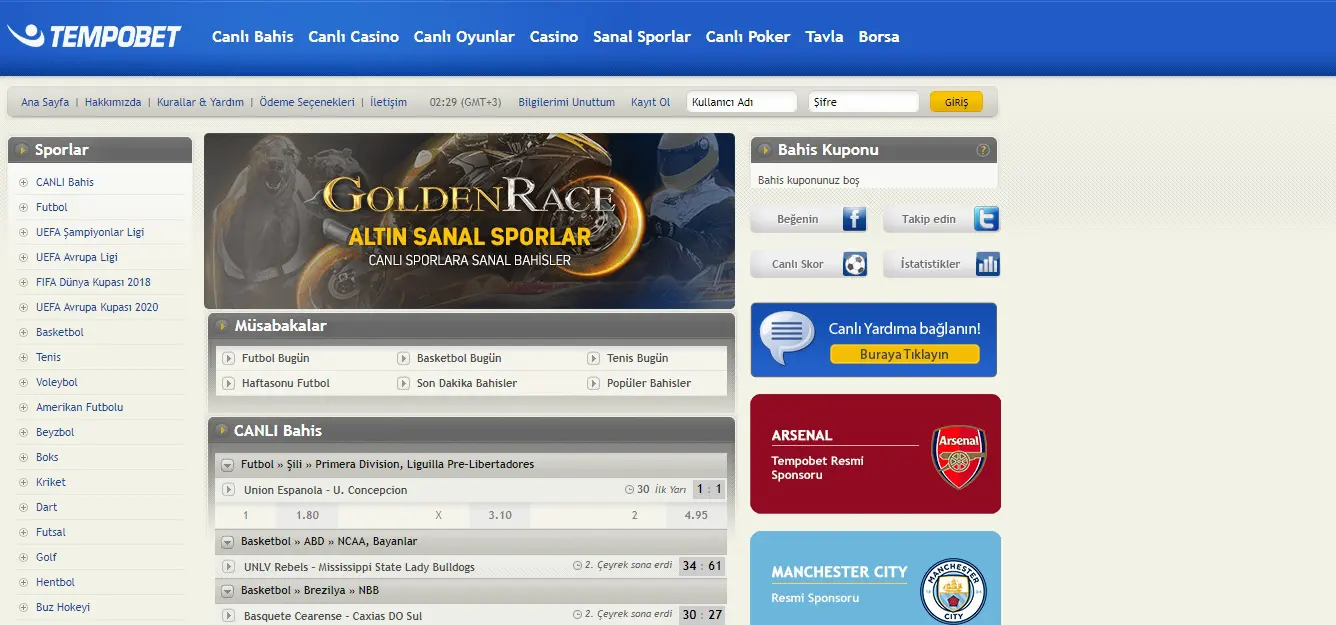Select Canlı Oyunlar from the top navigation
This screenshot has width=1336, height=625.
pos(464,37)
